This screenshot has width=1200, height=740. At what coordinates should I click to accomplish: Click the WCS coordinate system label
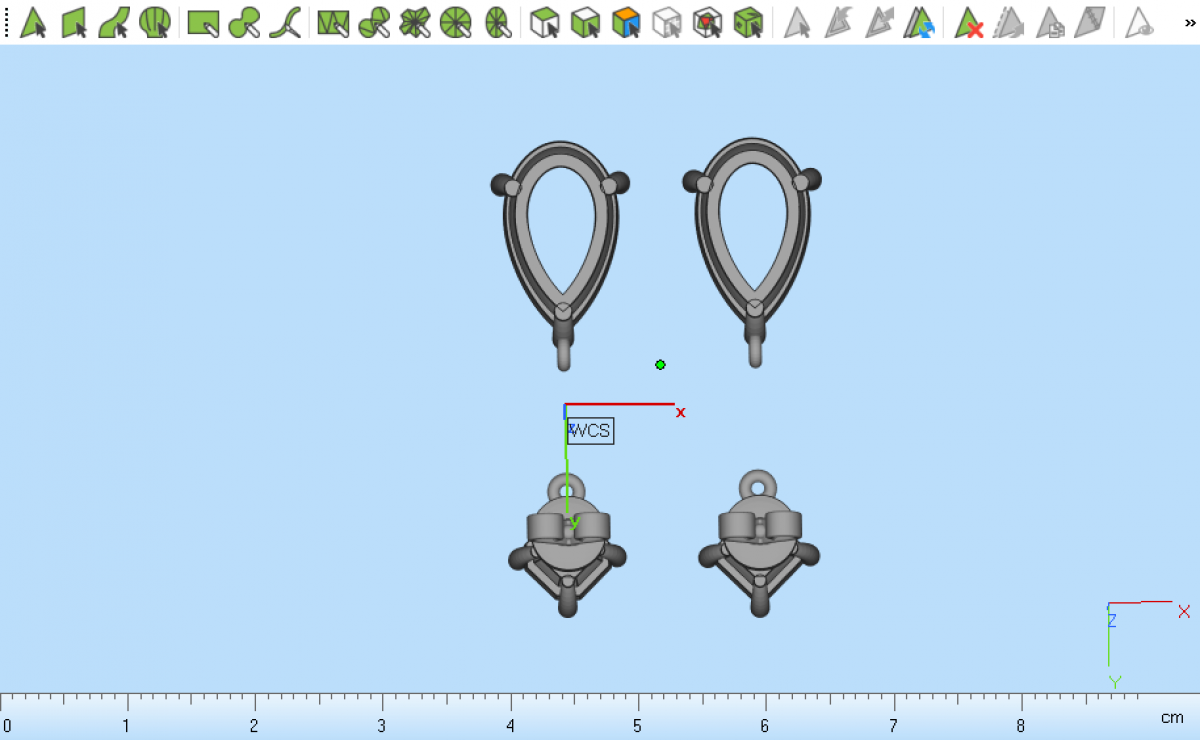click(x=590, y=431)
